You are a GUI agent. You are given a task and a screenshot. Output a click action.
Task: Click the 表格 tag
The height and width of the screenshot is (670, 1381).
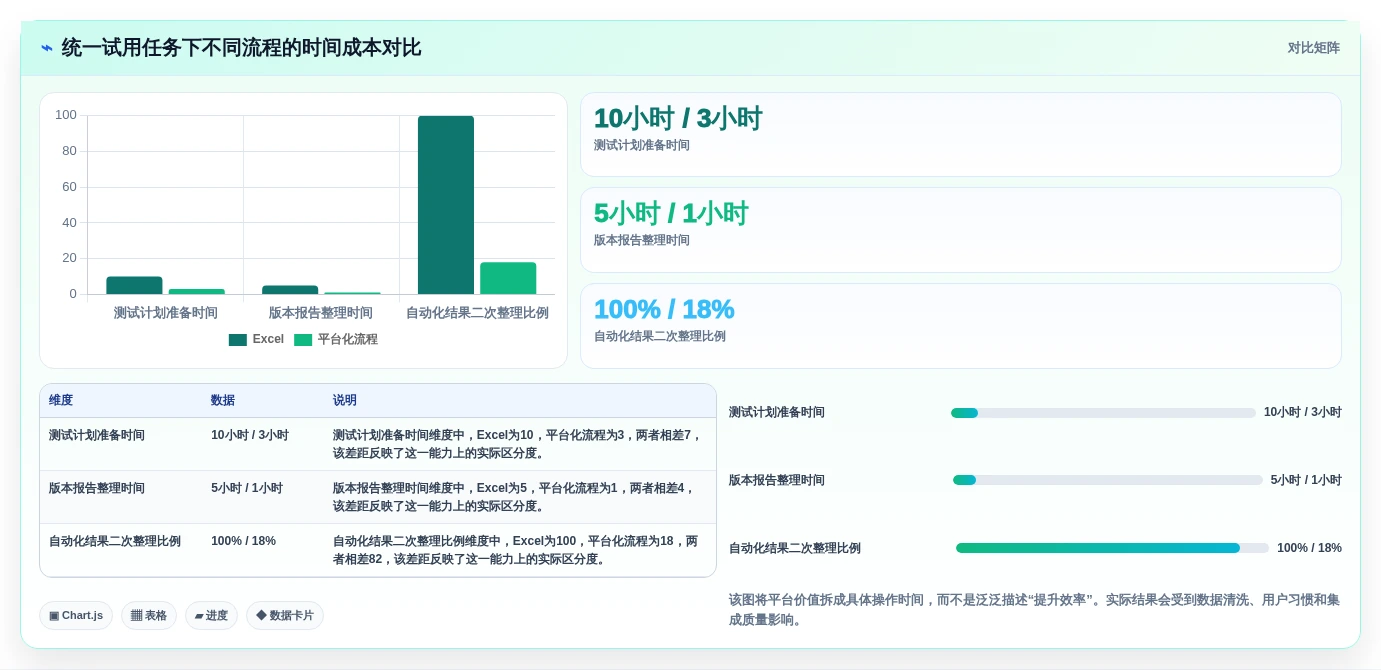click(x=149, y=616)
